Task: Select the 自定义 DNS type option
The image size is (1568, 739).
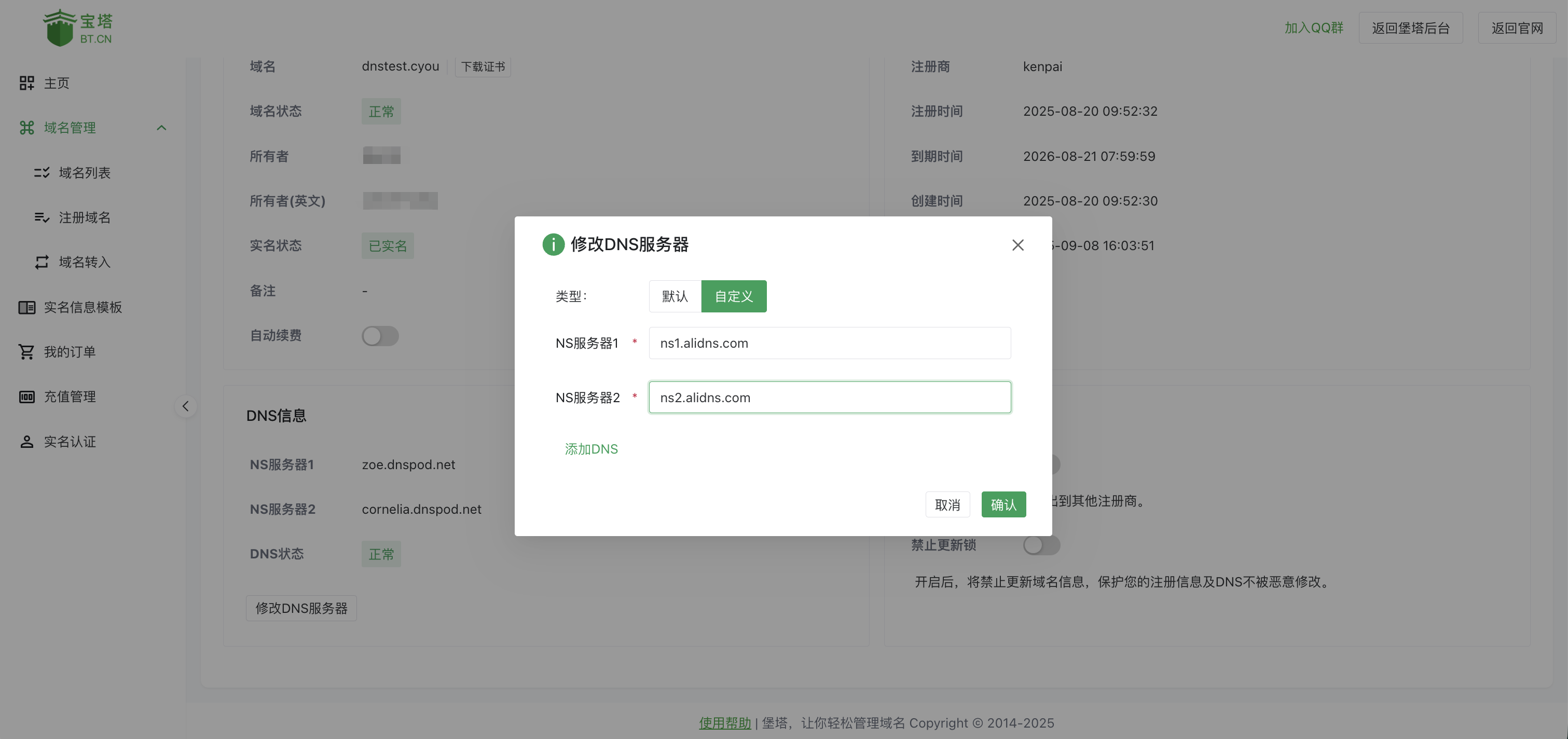Action: click(734, 296)
